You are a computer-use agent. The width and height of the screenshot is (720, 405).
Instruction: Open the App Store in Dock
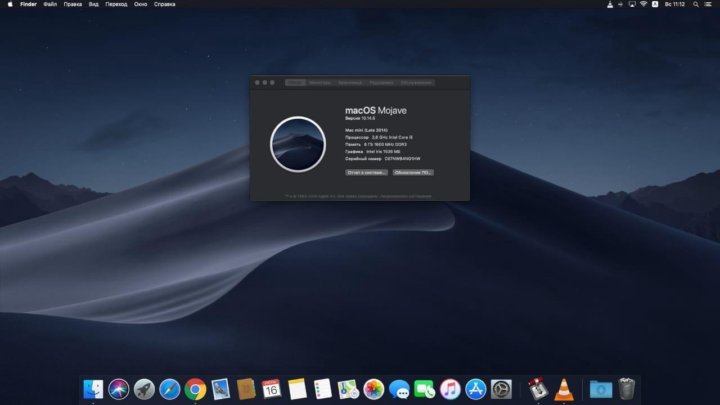(x=476, y=389)
